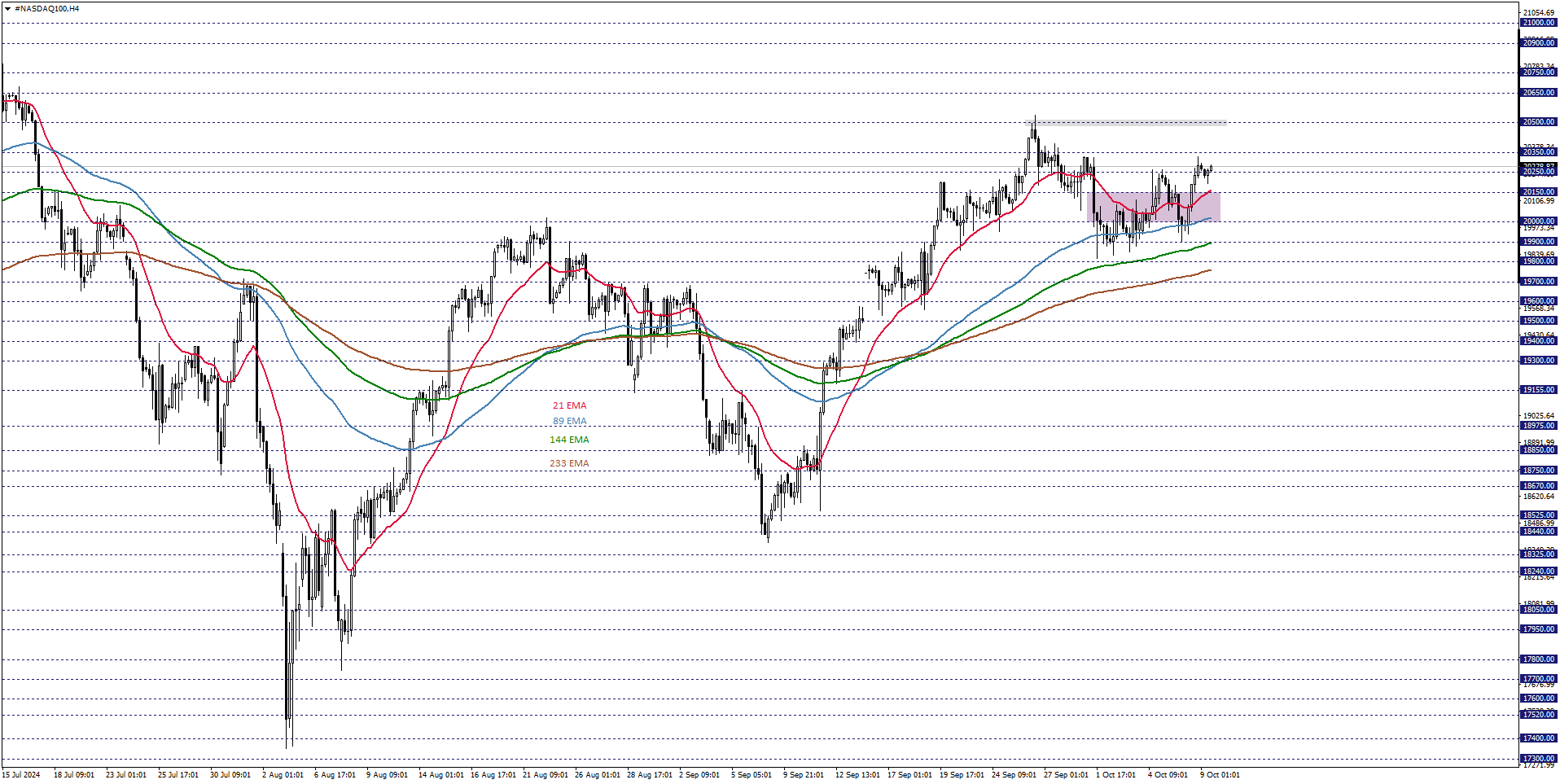Click the 4 Oct 09:01 time label

tap(1168, 775)
